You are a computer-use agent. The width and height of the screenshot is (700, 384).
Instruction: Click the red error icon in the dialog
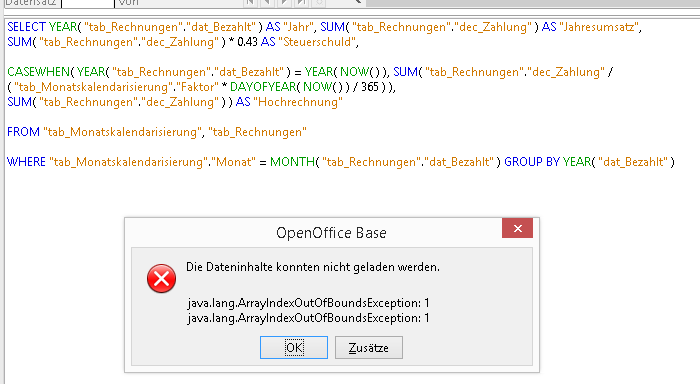(x=161, y=279)
